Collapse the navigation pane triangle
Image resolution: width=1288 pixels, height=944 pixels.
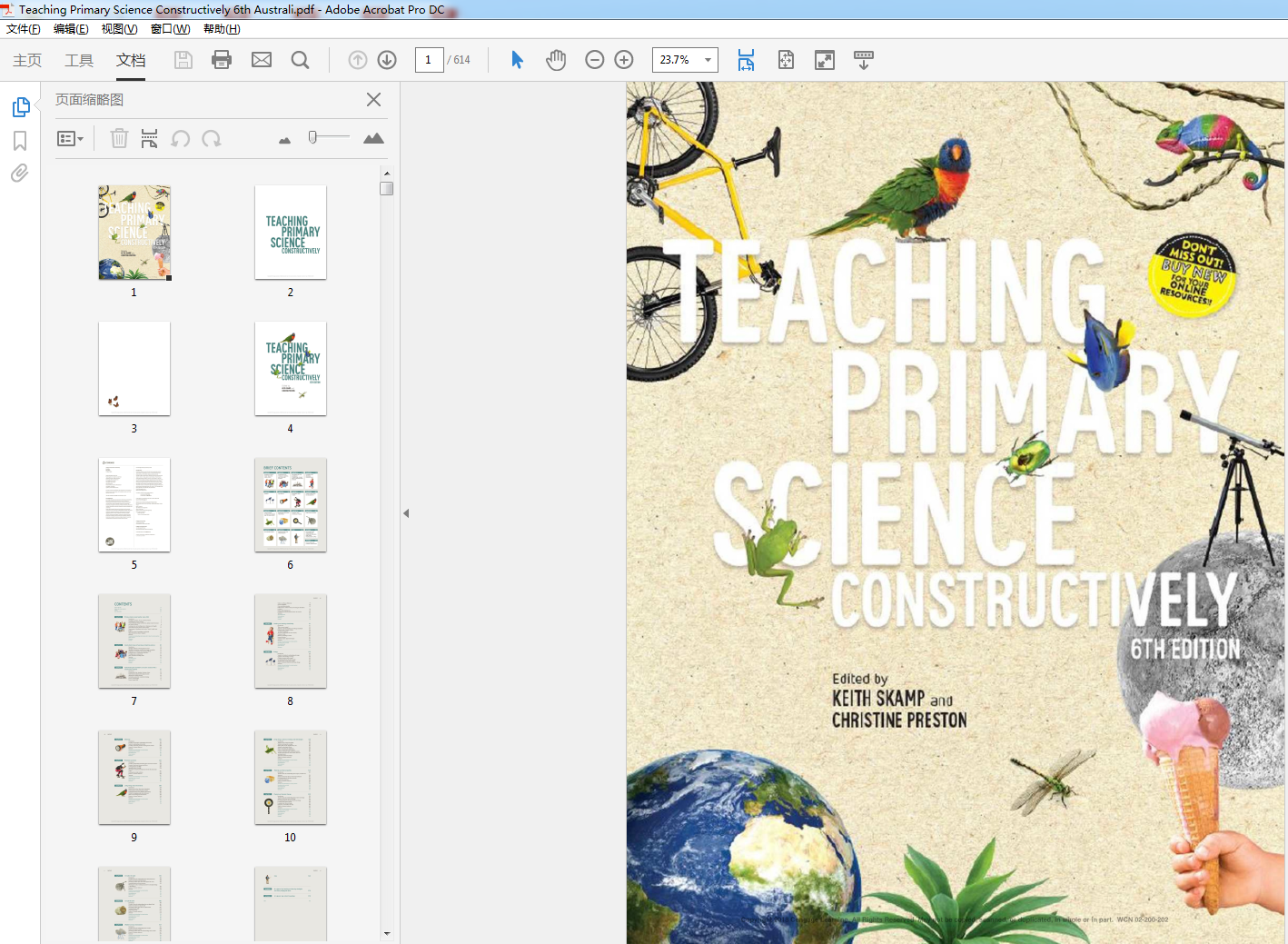(x=406, y=513)
